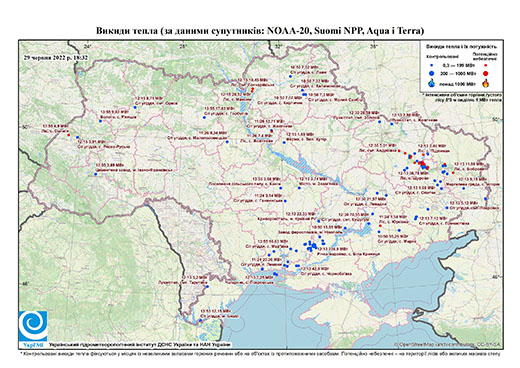Click the red marker near Yurivka in the southeast

pyautogui.click(x=380, y=226)
